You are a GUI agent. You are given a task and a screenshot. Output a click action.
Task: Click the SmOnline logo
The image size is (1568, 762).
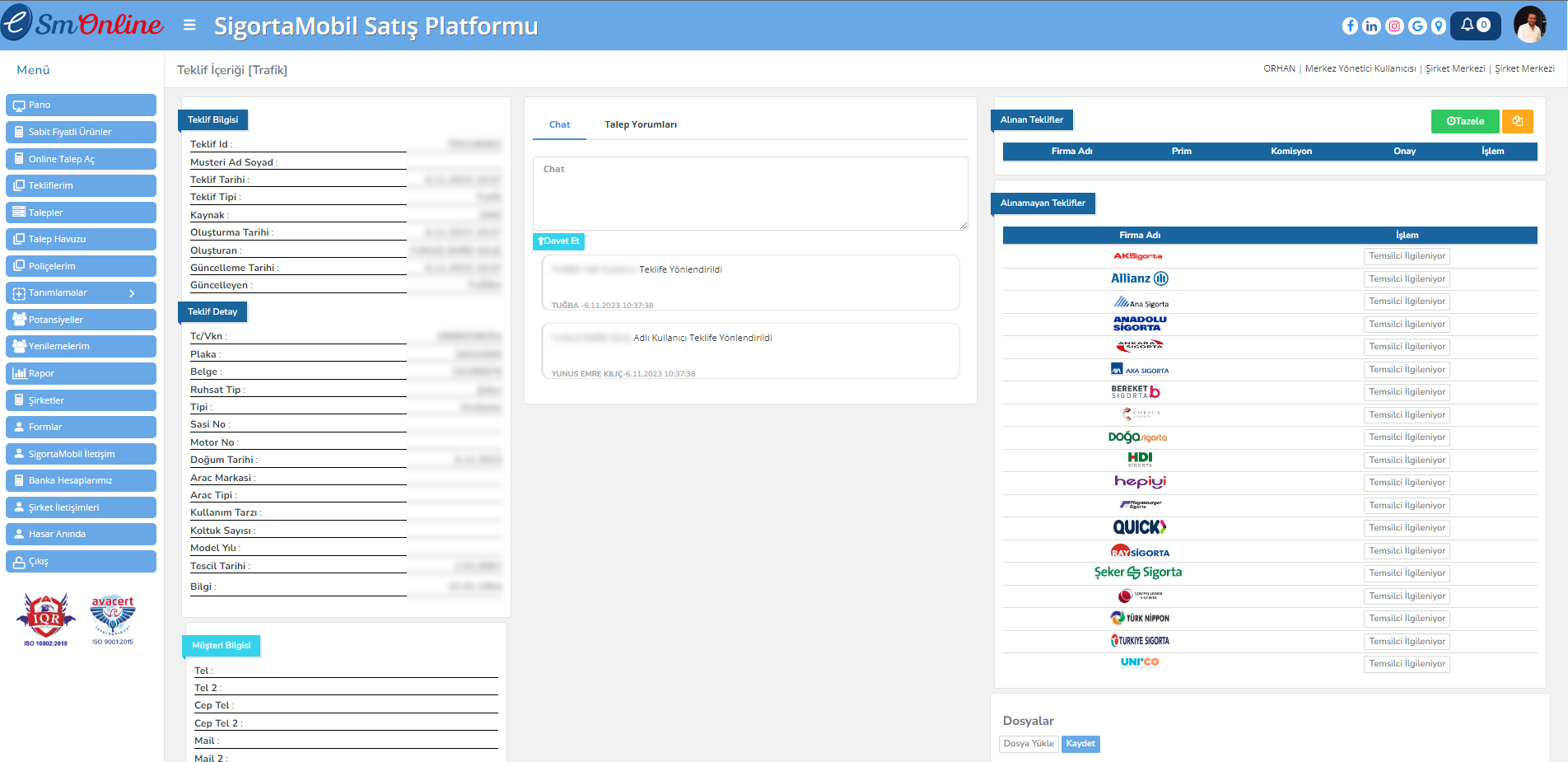[82, 23]
